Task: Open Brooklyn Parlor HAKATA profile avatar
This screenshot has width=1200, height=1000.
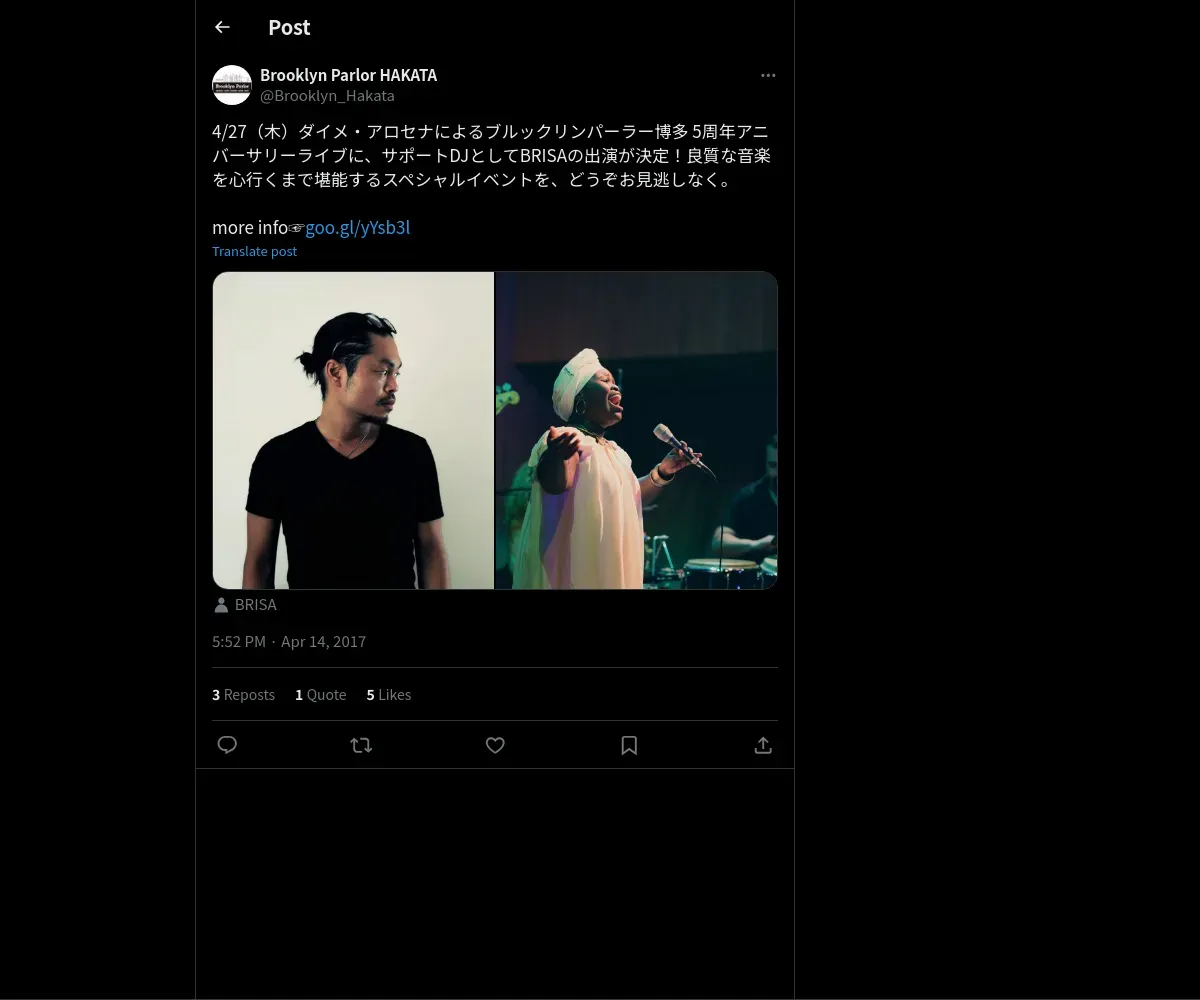Action: 232,85
